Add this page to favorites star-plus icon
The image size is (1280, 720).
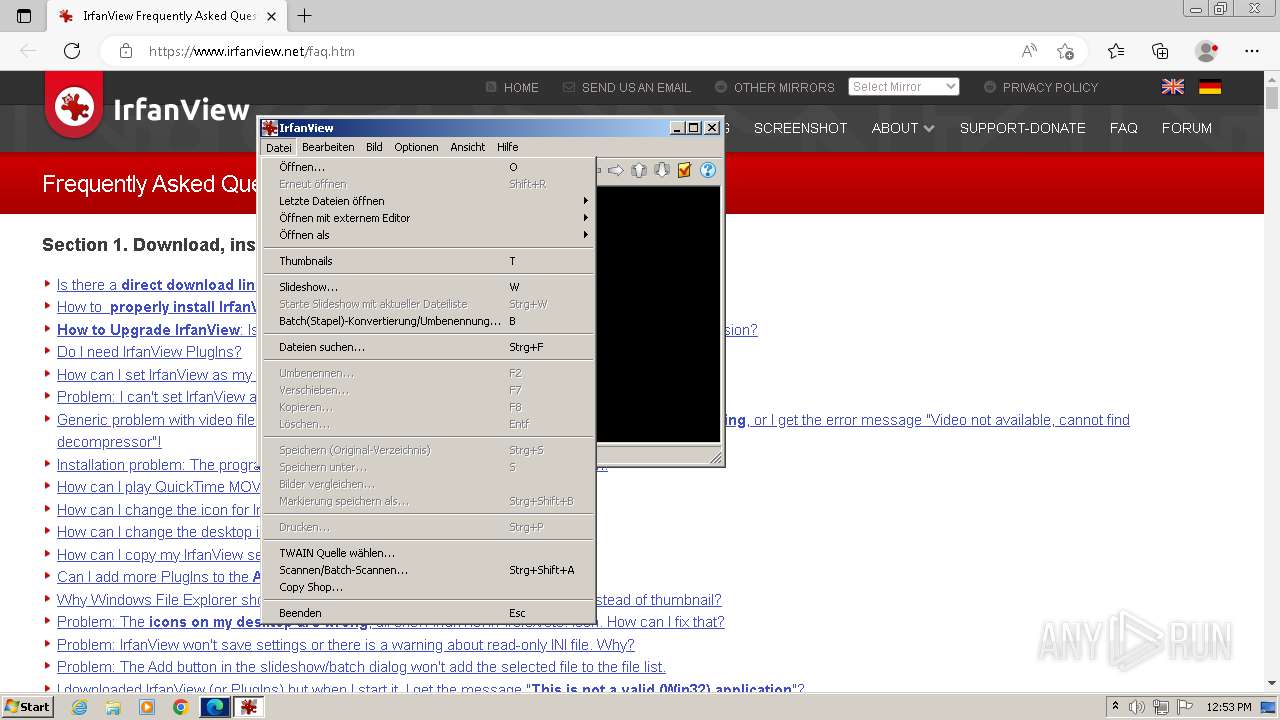click(x=1065, y=51)
